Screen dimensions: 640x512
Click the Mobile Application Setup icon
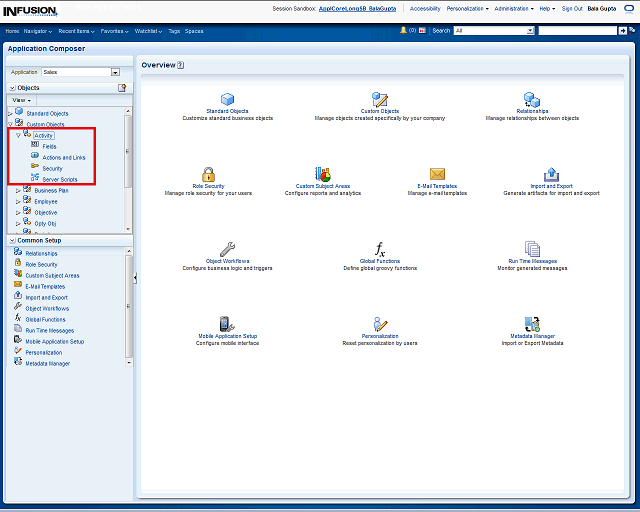click(227, 324)
